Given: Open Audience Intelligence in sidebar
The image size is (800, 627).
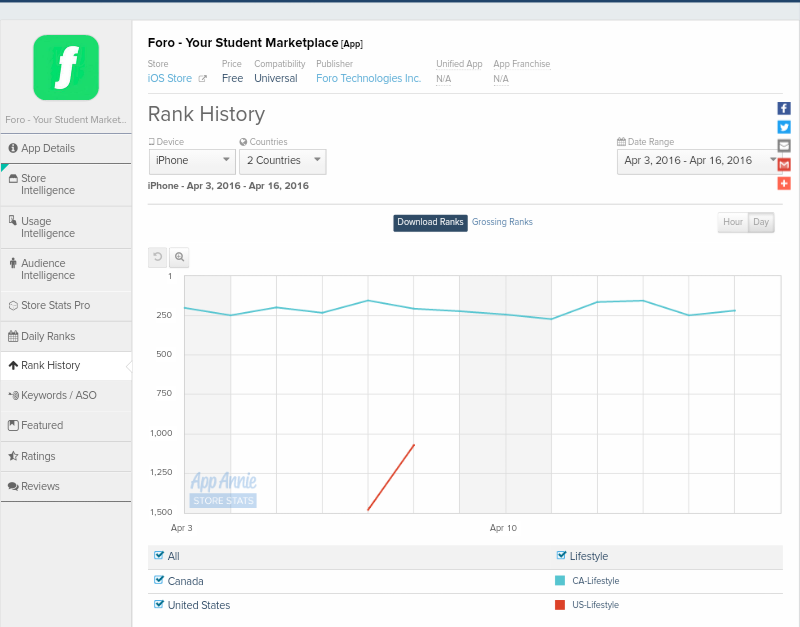Looking at the screenshot, I should 66,269.
